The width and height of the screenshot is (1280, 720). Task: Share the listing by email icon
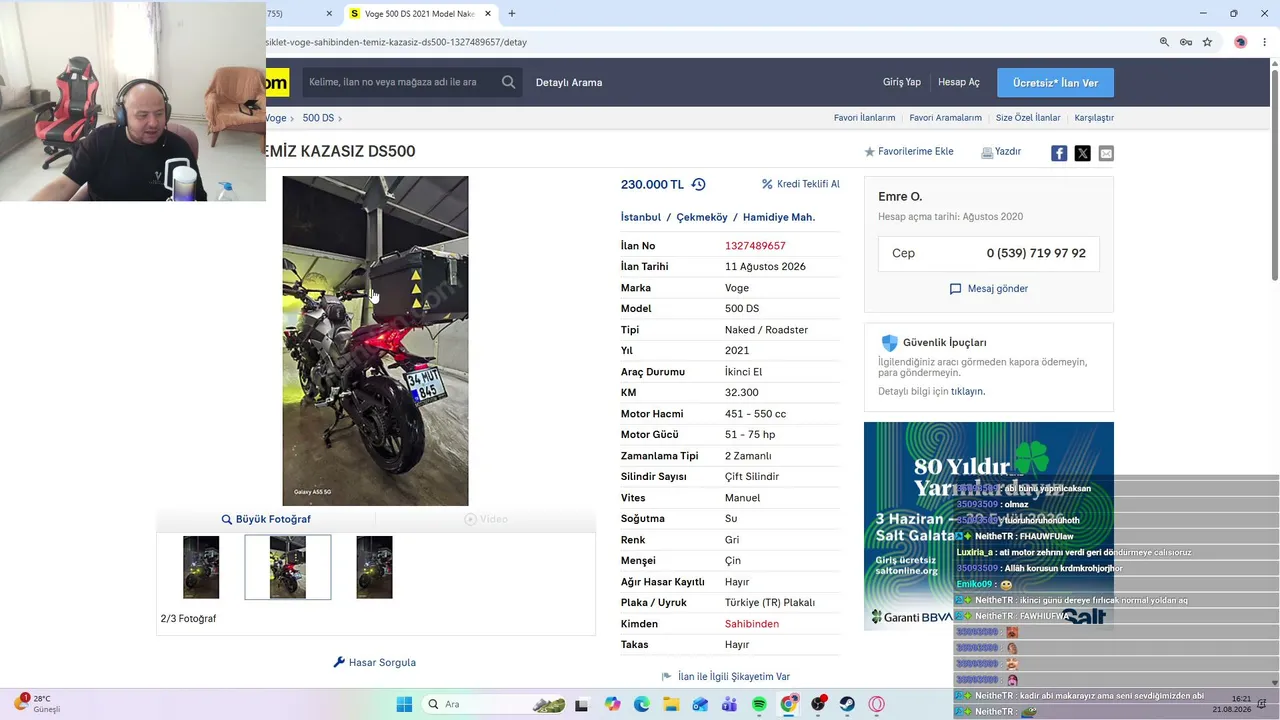(x=1106, y=153)
